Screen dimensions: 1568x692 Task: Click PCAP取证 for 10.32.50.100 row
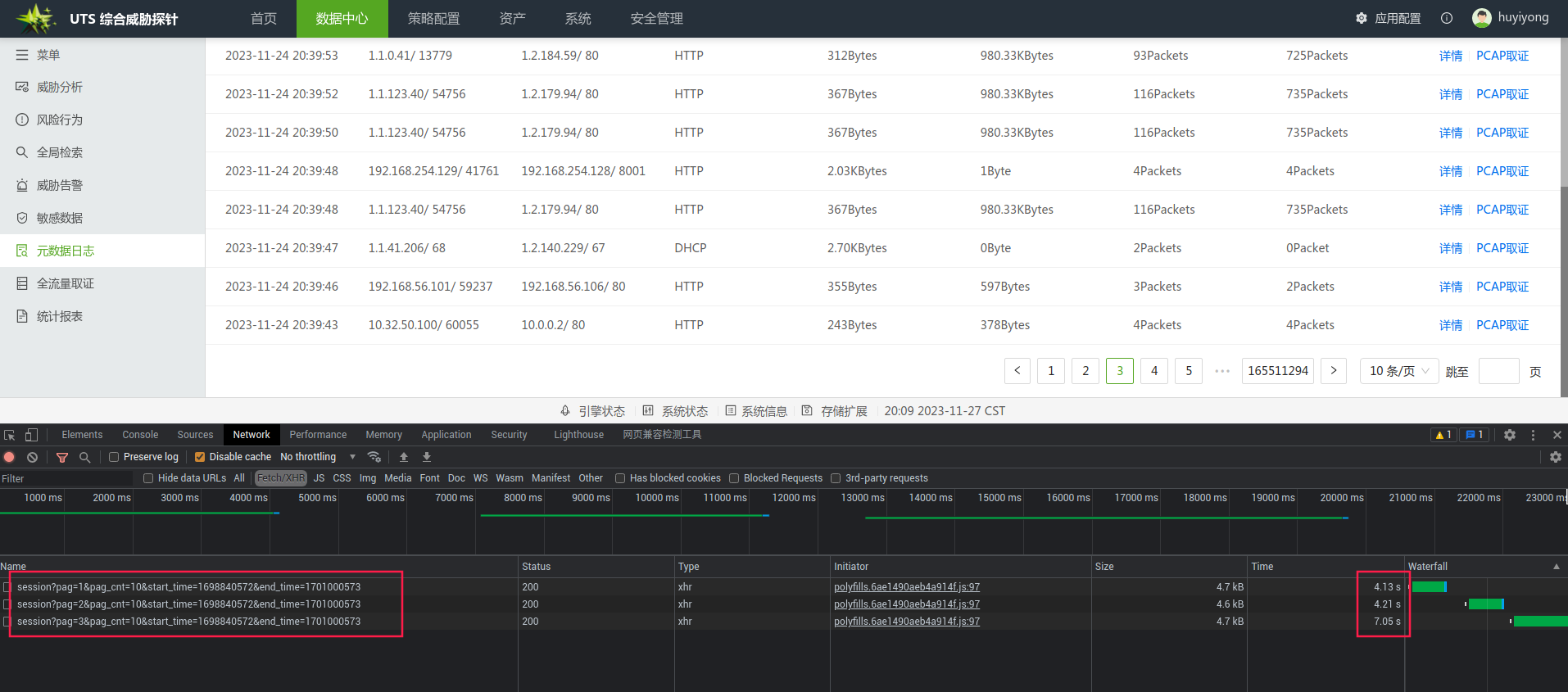[x=1502, y=325]
